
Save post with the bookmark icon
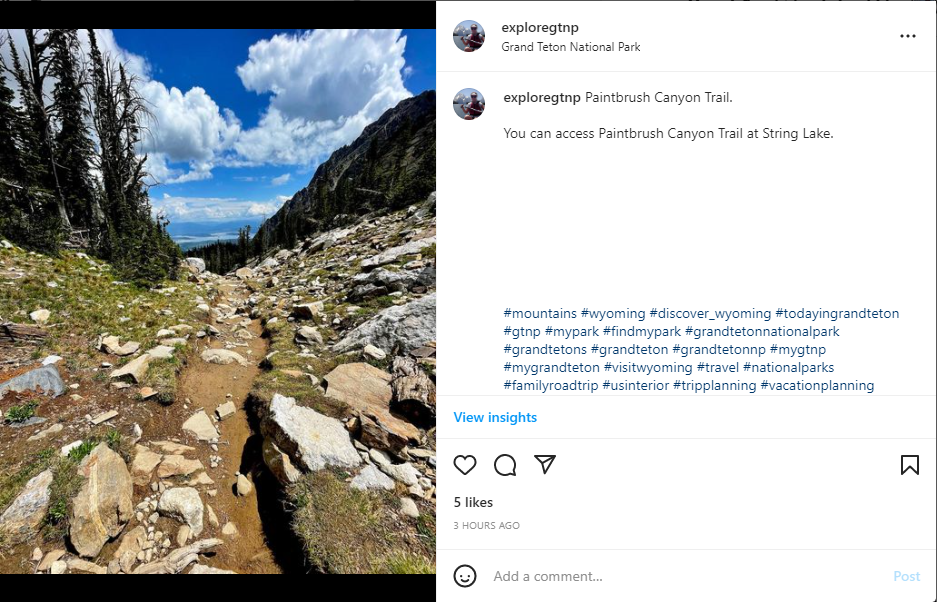pos(909,465)
